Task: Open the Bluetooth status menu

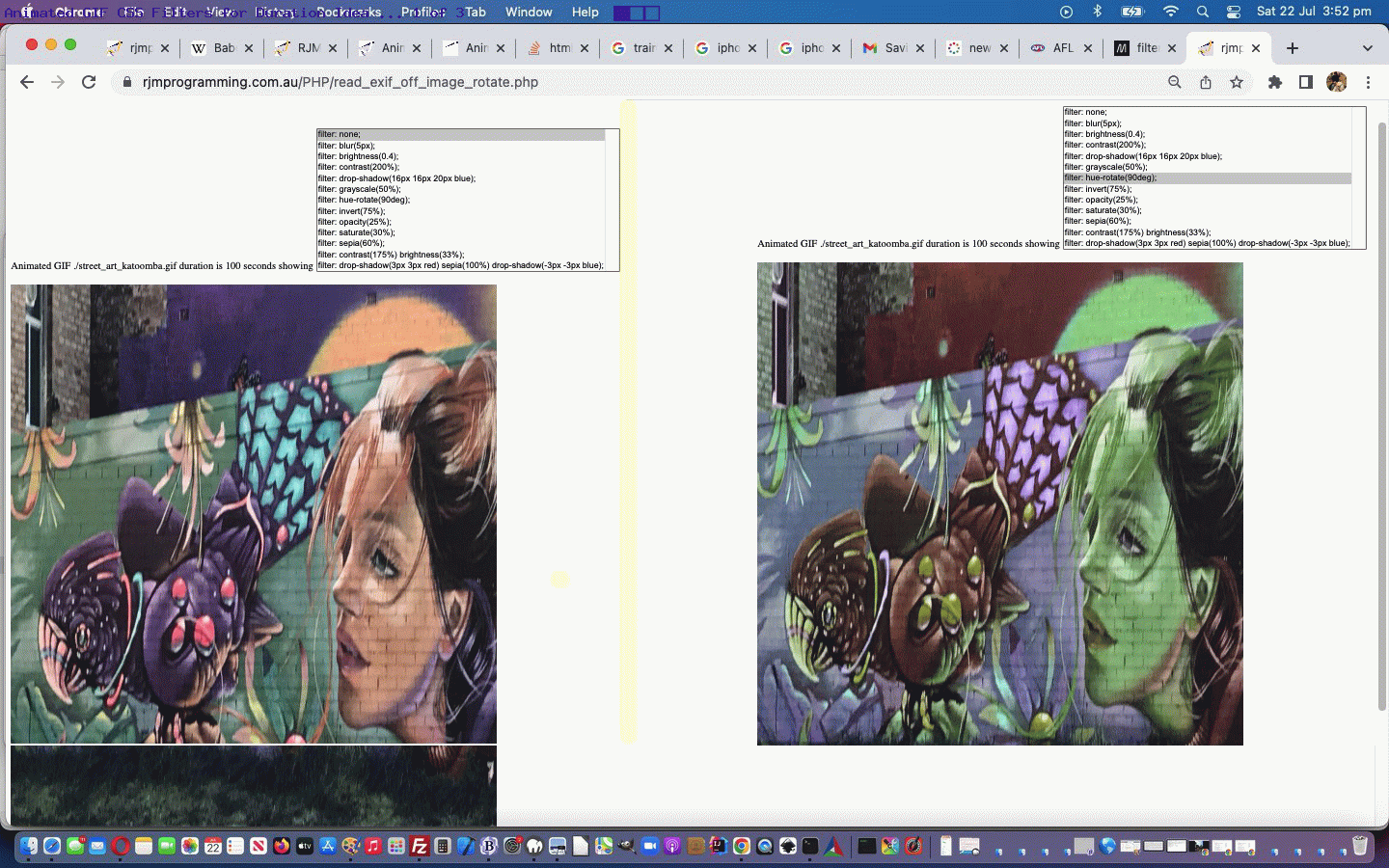Action: pos(1097,12)
